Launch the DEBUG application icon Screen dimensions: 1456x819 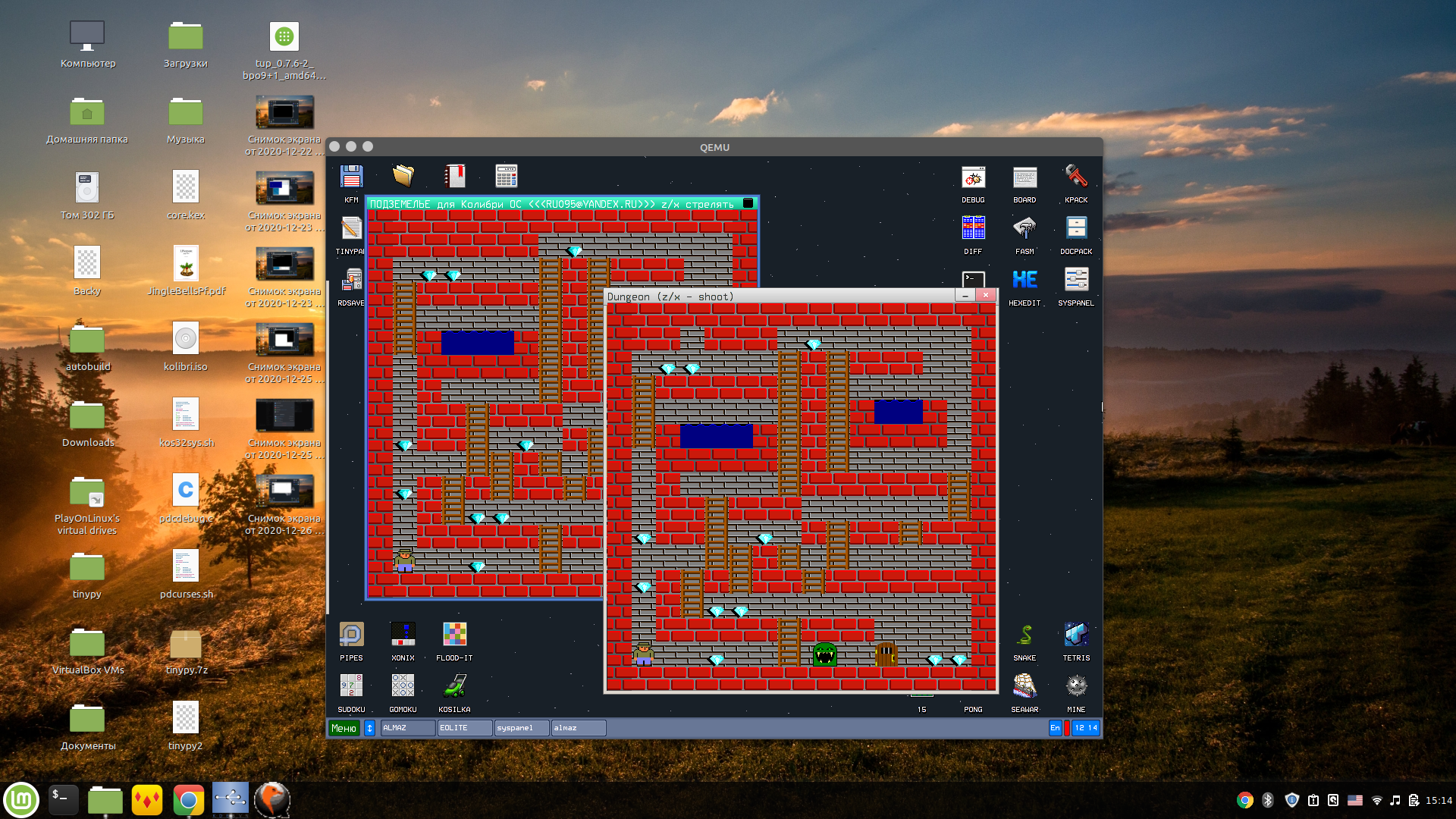coord(973,177)
